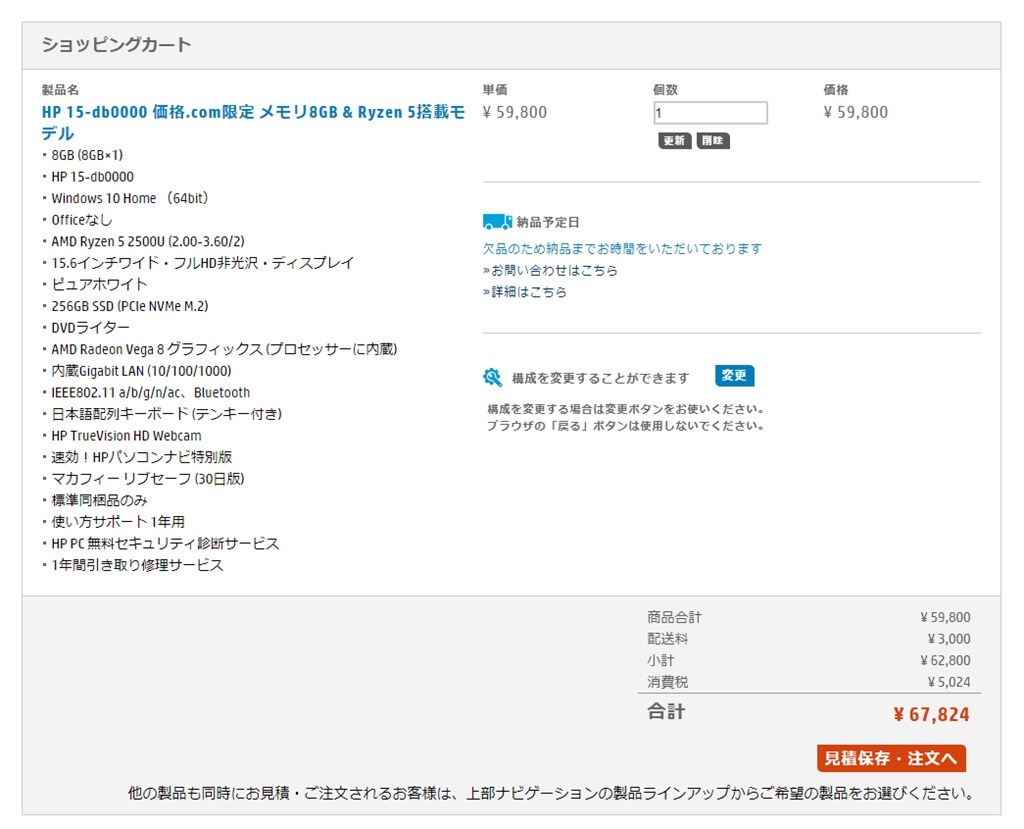Select the AMD Radeon Vega 8 graphics line

coord(224,349)
